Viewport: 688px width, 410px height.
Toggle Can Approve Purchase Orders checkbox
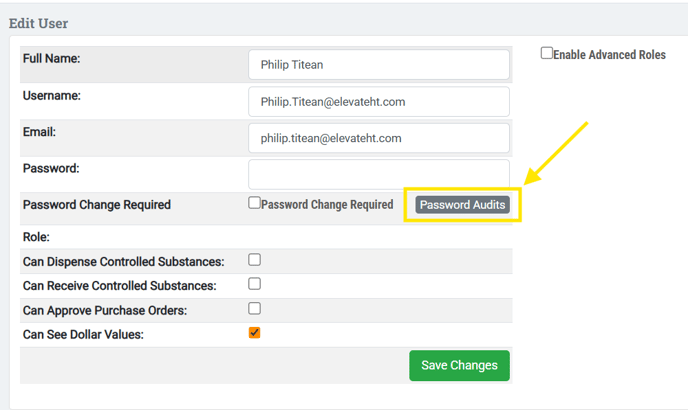(255, 309)
